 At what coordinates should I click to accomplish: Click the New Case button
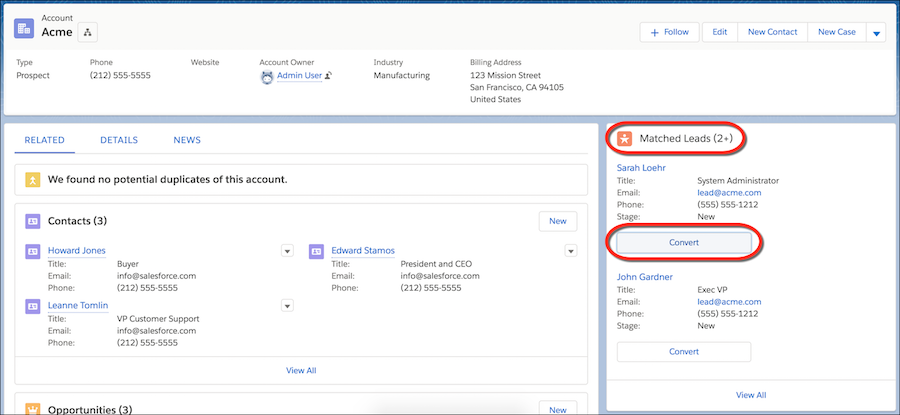click(837, 32)
